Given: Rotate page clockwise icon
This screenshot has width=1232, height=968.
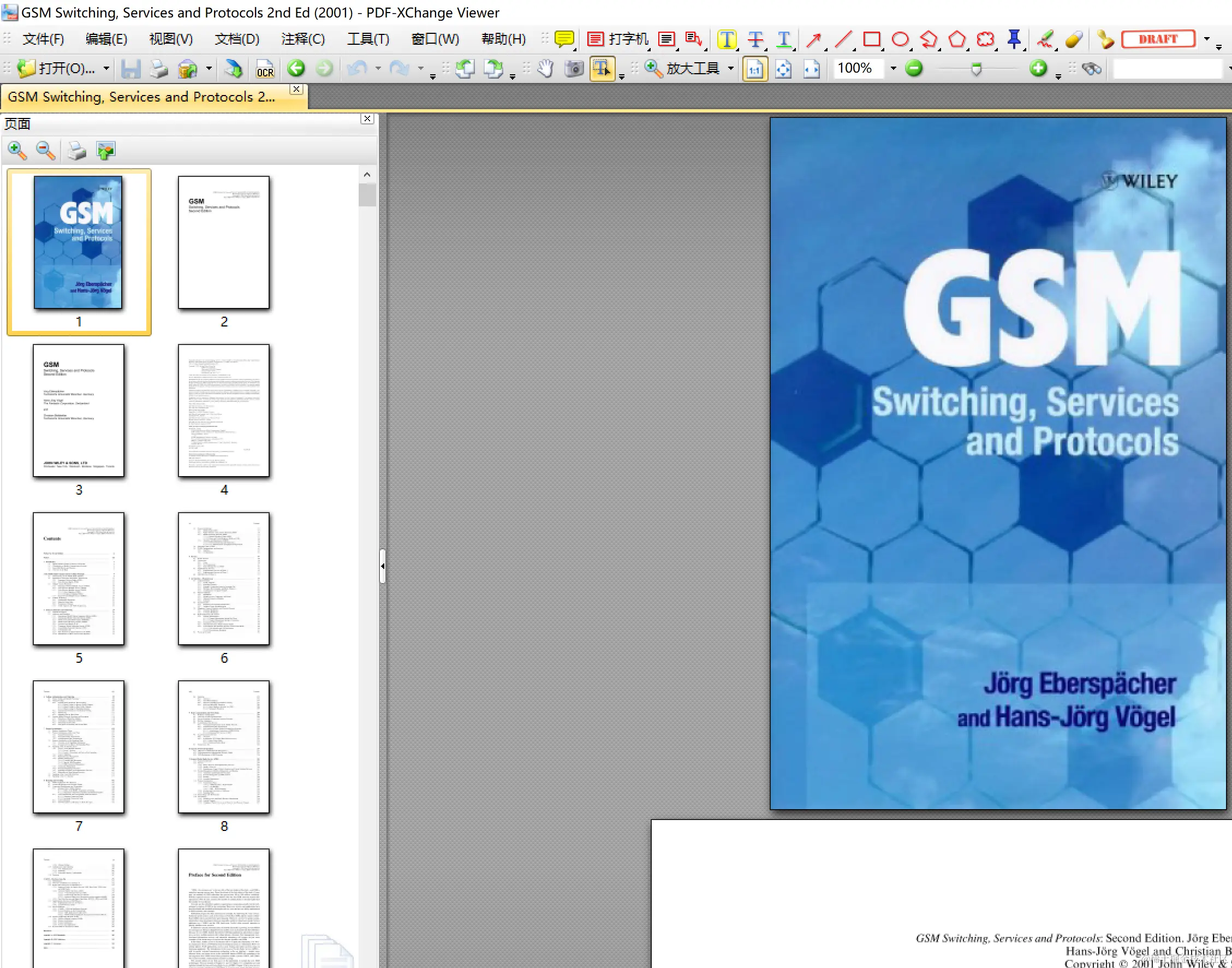Looking at the screenshot, I should coord(493,69).
